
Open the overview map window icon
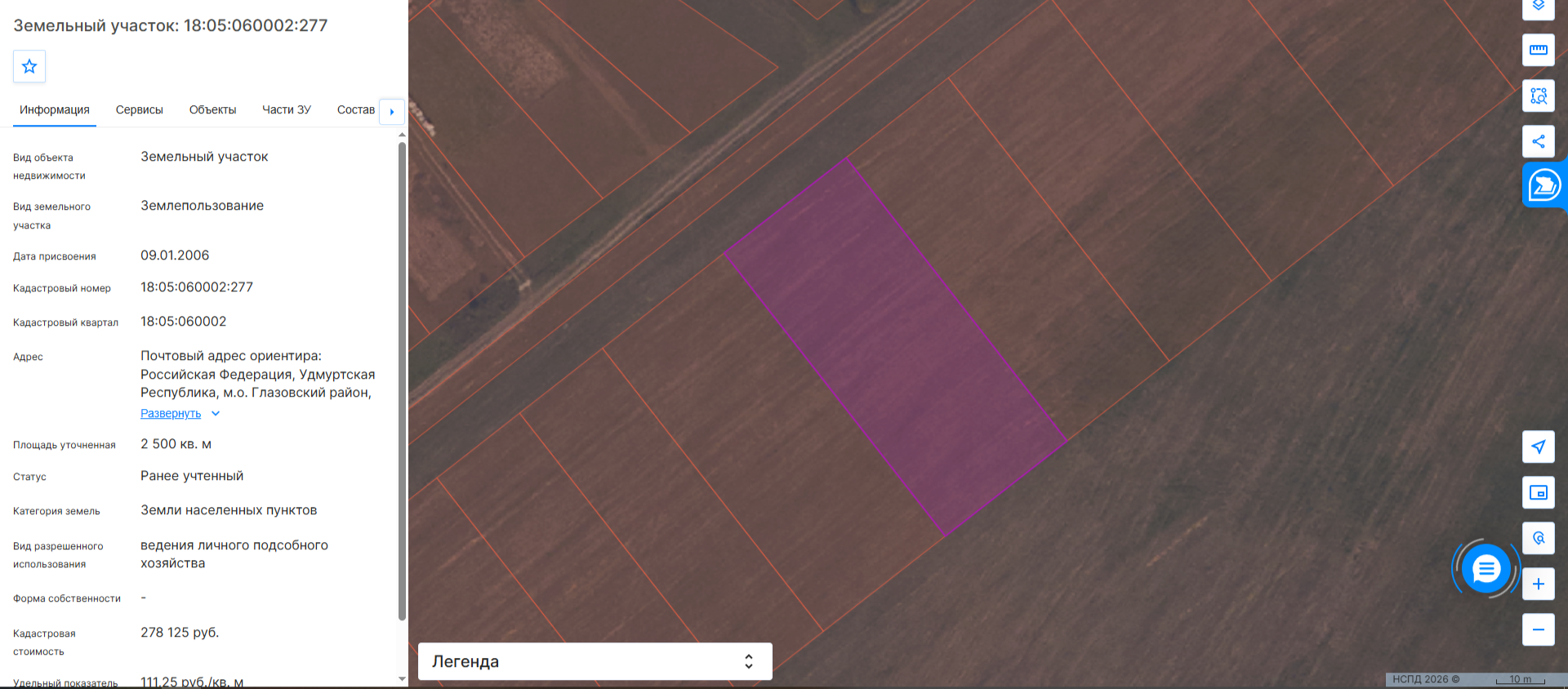coord(1539,492)
